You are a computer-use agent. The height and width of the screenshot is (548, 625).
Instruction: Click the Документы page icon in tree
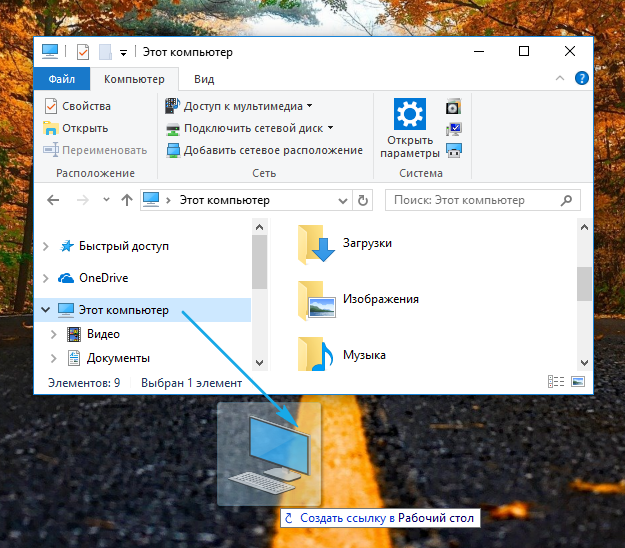point(74,358)
